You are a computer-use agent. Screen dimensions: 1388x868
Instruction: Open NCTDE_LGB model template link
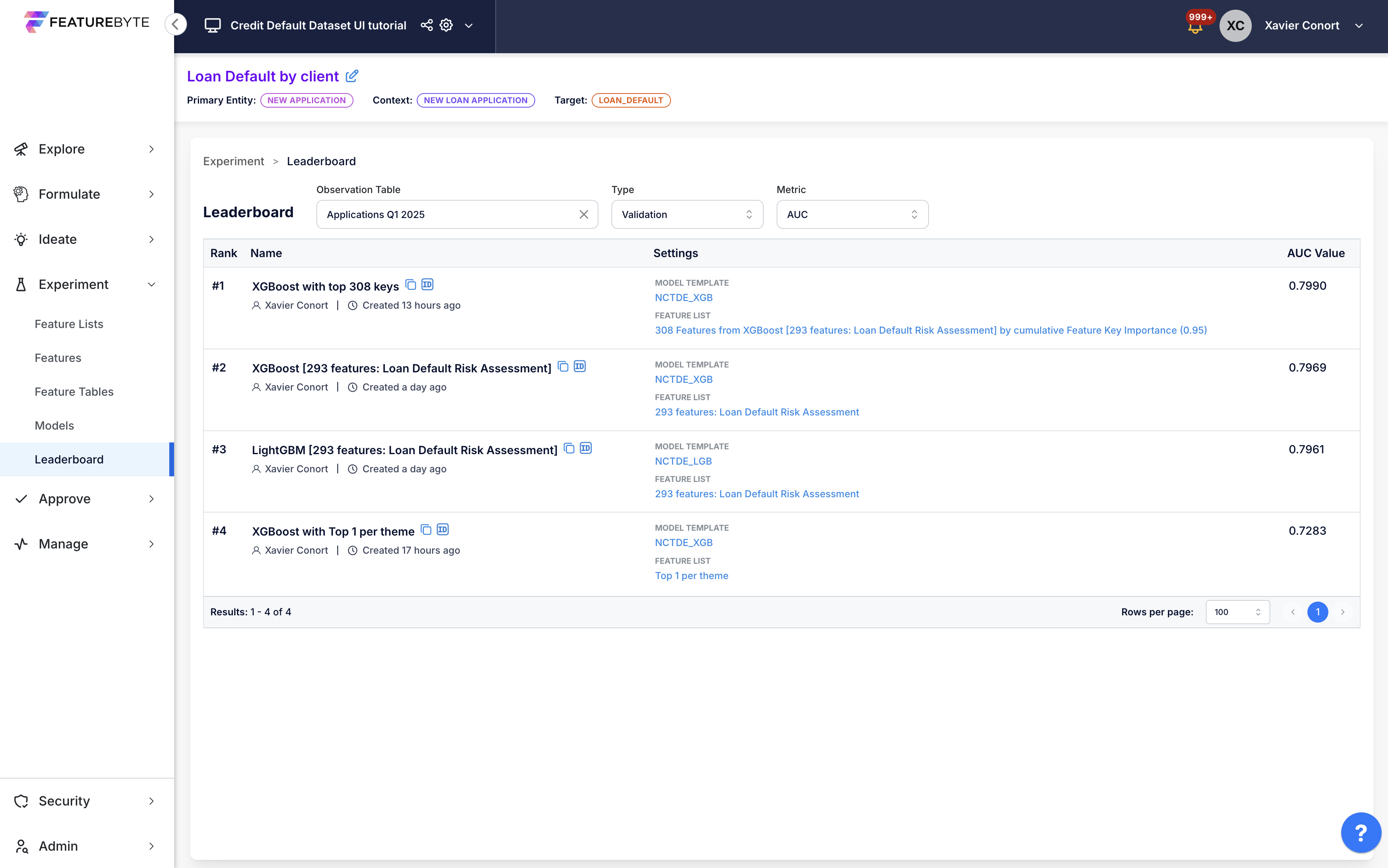coord(683,461)
